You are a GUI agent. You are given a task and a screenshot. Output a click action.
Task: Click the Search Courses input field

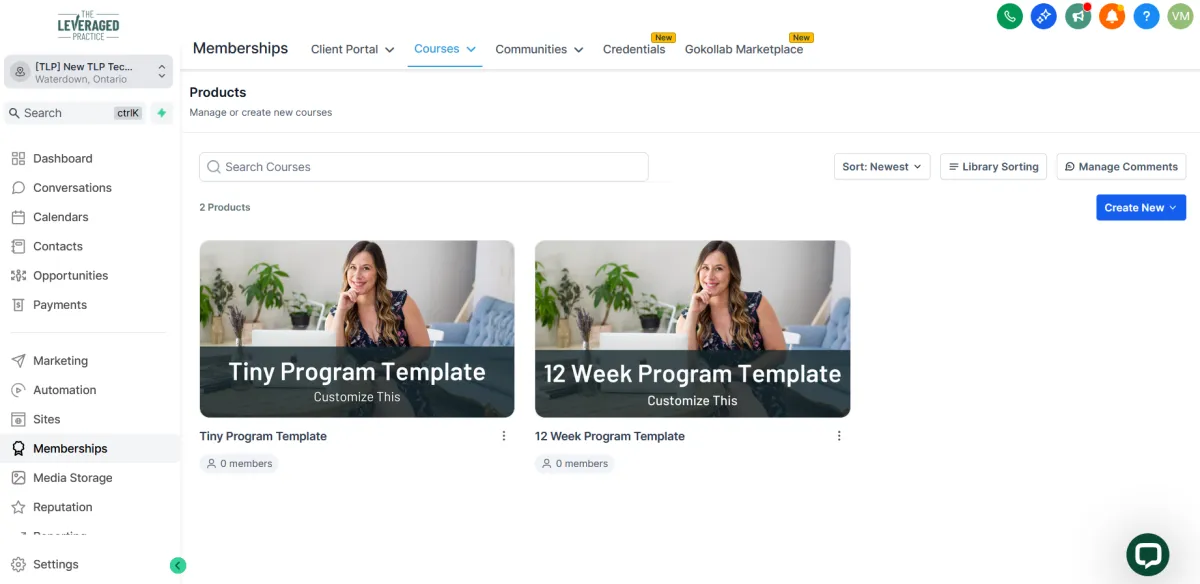point(424,167)
